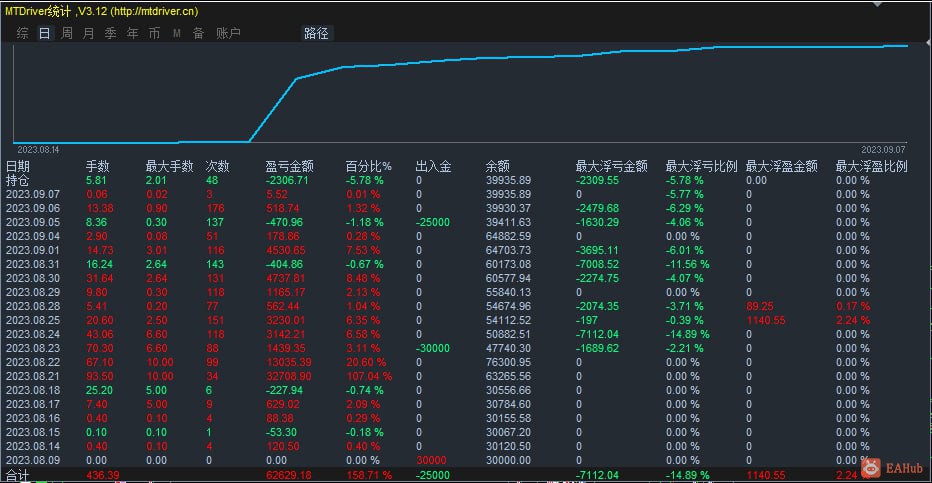The width and height of the screenshot is (932, 483).
Task: Open the 币 currency tab
Action: (x=155, y=33)
